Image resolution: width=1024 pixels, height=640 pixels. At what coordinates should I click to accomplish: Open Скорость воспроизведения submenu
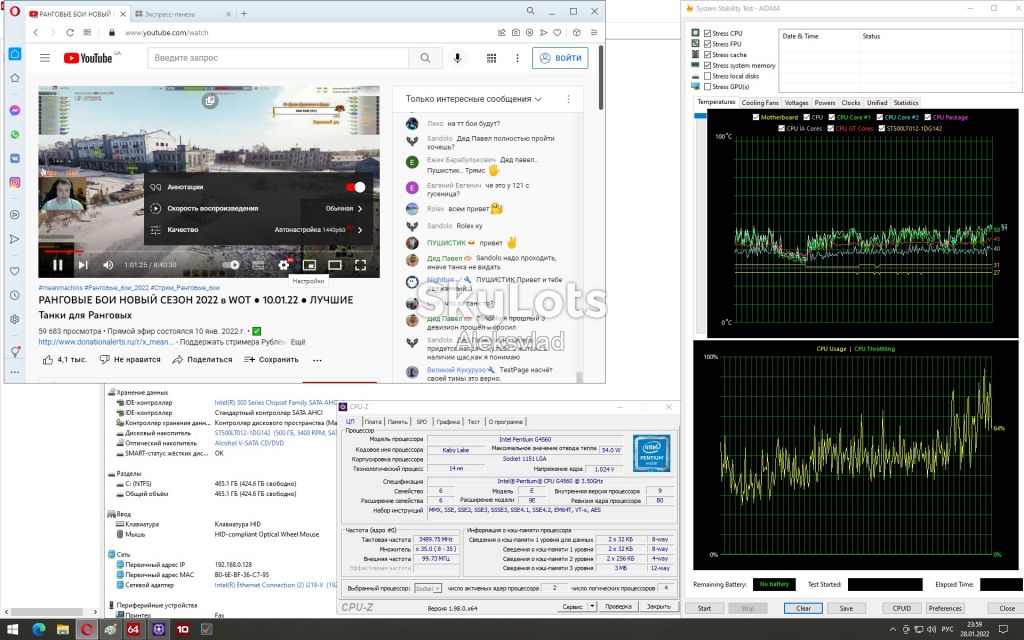(261, 208)
